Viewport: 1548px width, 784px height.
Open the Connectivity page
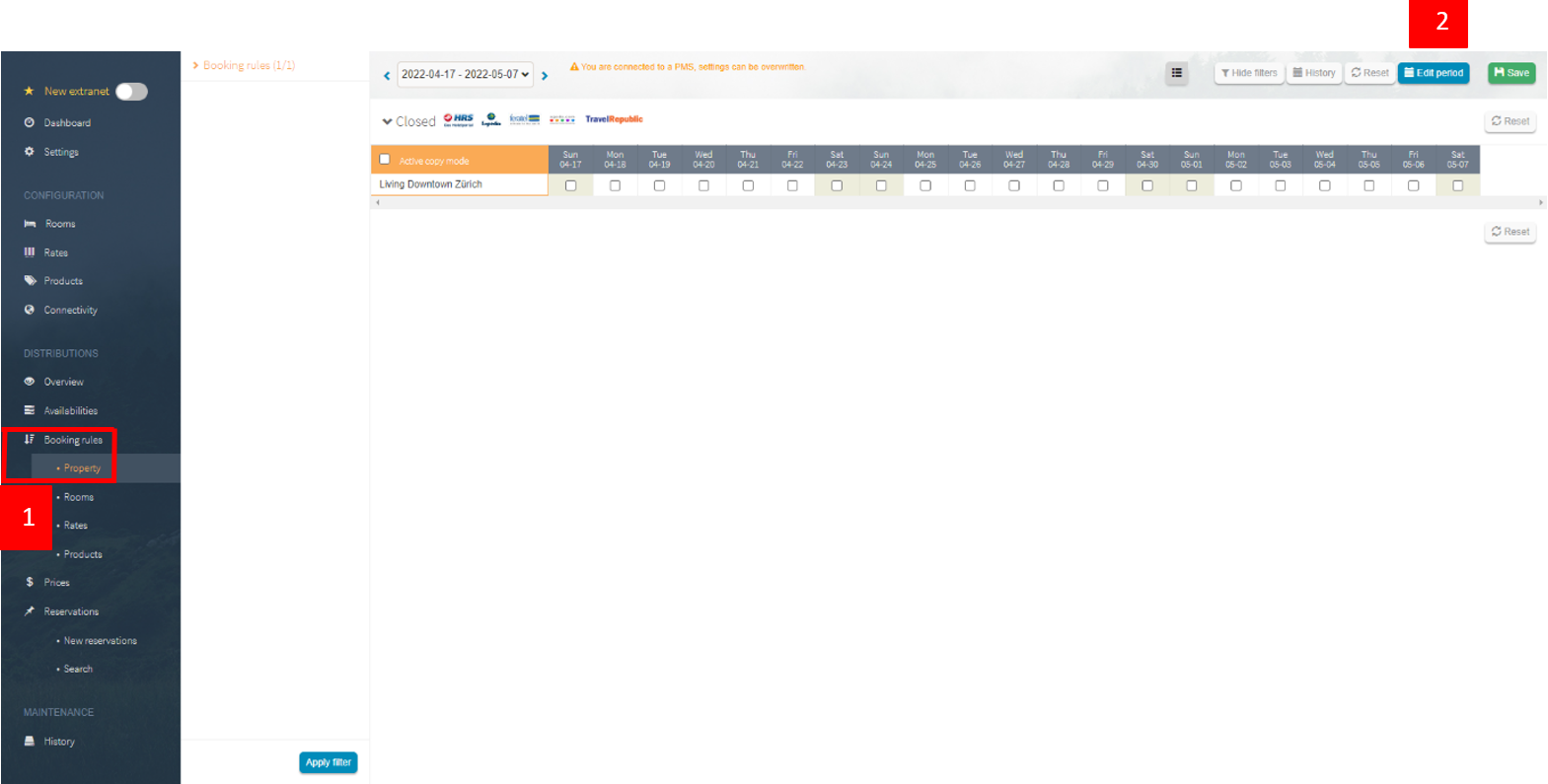[71, 310]
